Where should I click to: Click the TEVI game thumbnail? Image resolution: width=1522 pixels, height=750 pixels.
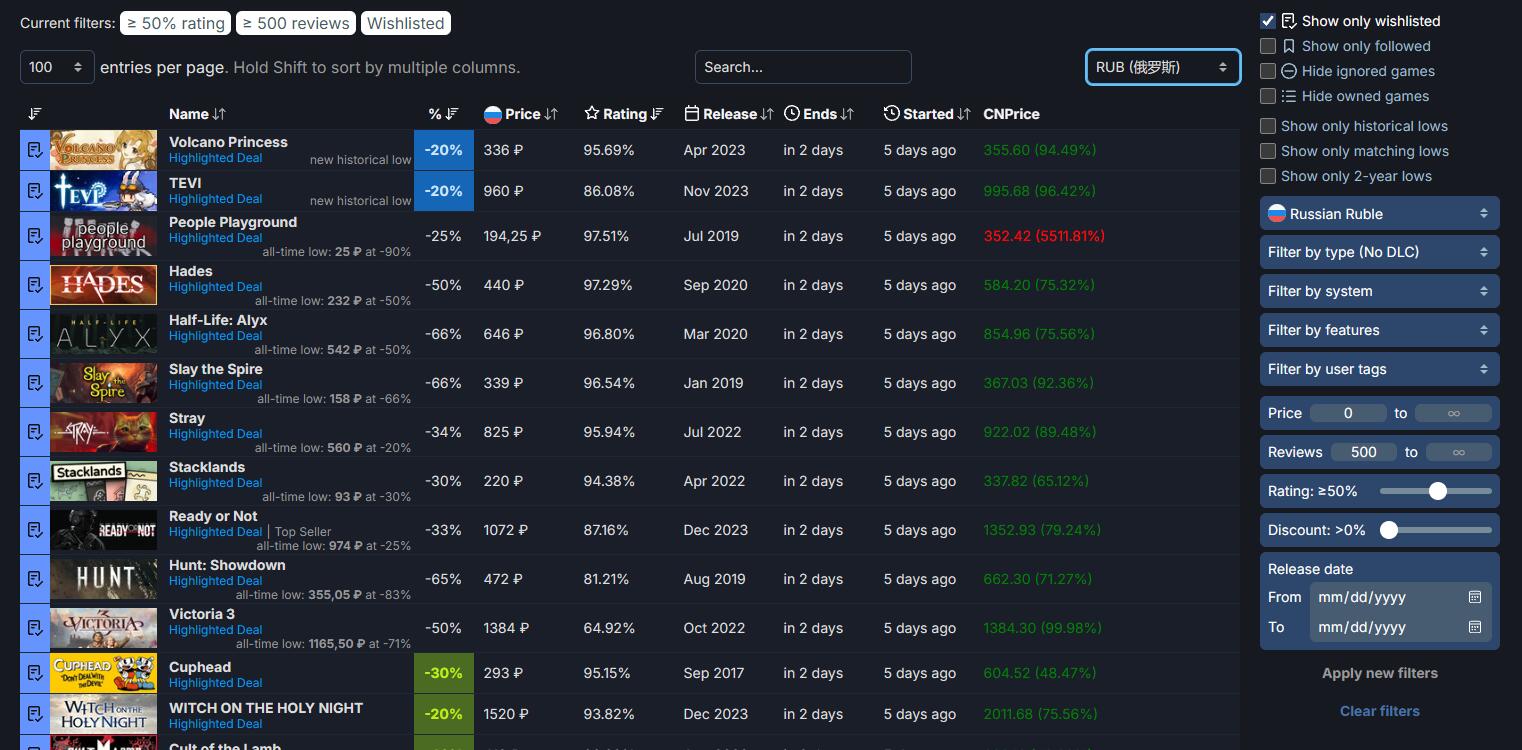[104, 191]
